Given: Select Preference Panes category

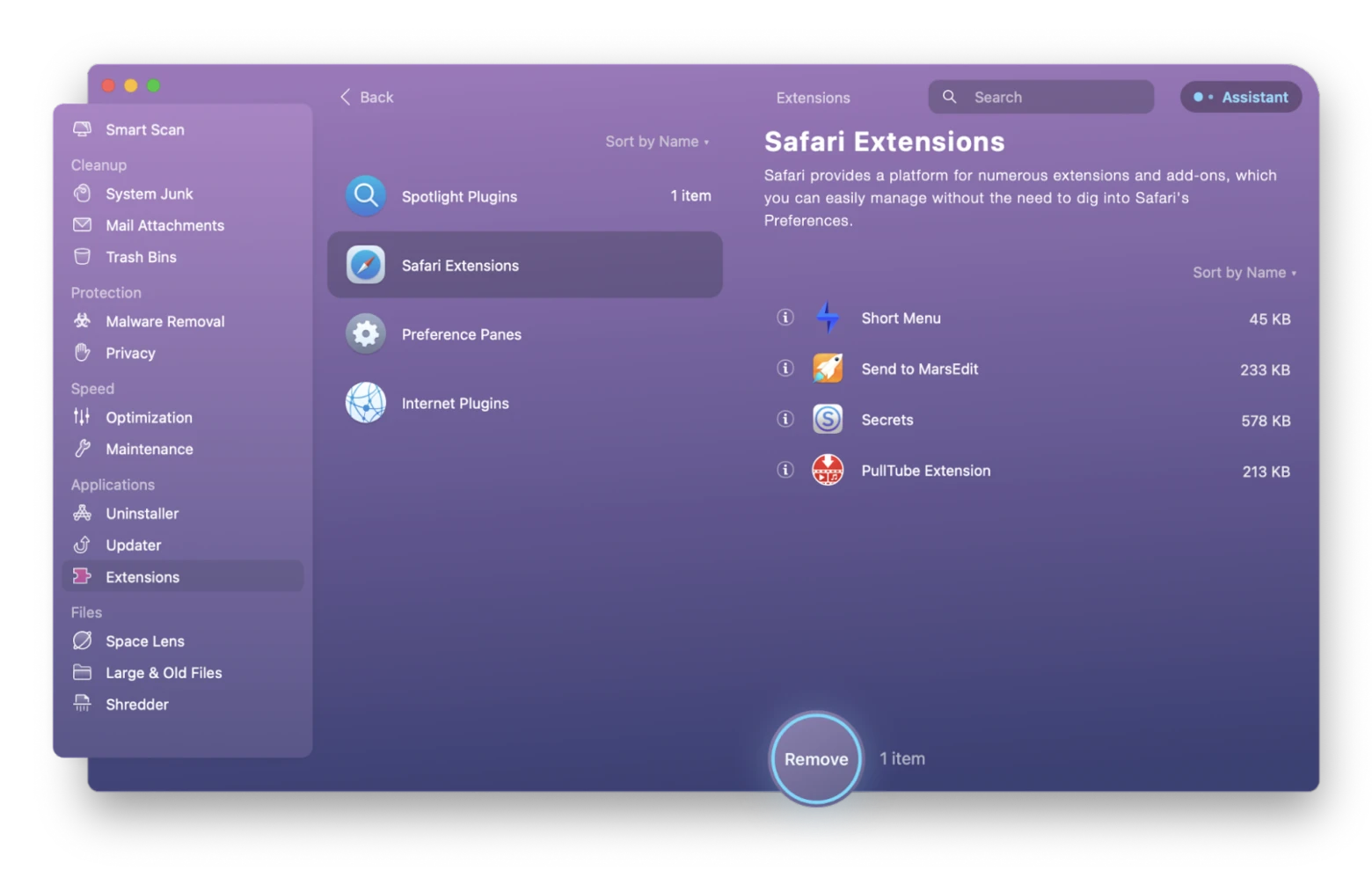Looking at the screenshot, I should click(525, 334).
